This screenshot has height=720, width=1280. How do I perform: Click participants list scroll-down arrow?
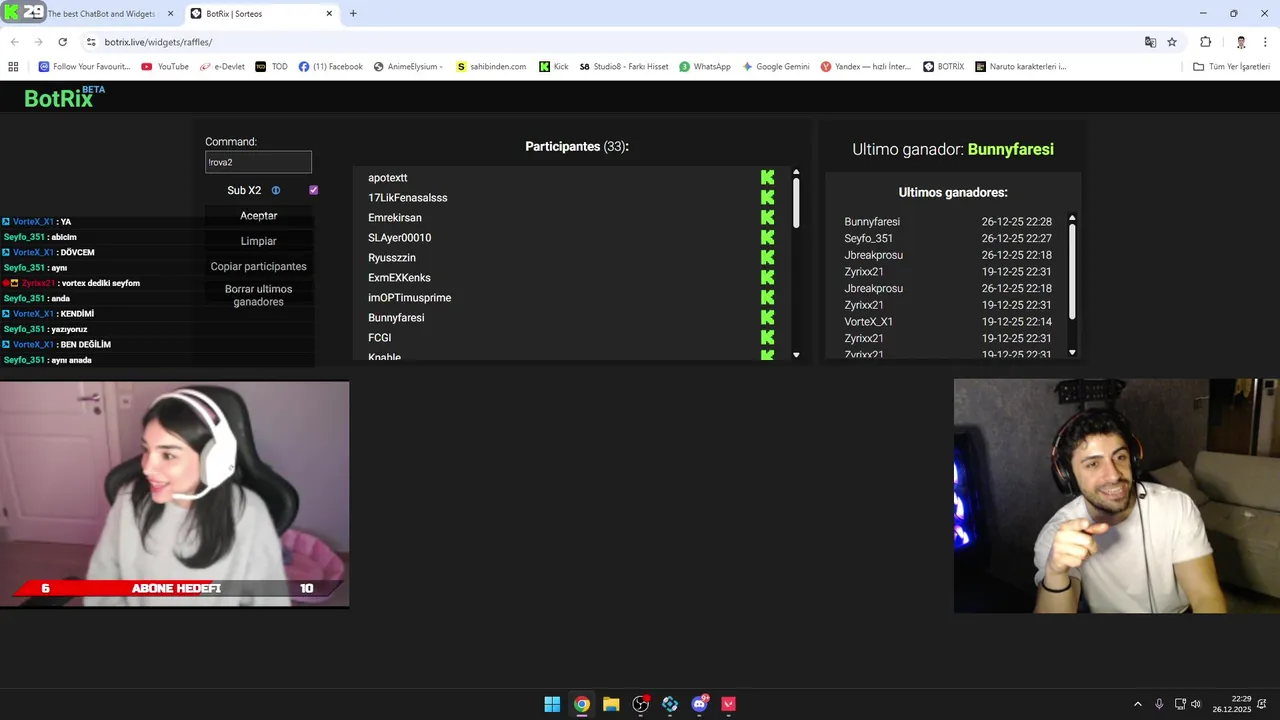796,355
